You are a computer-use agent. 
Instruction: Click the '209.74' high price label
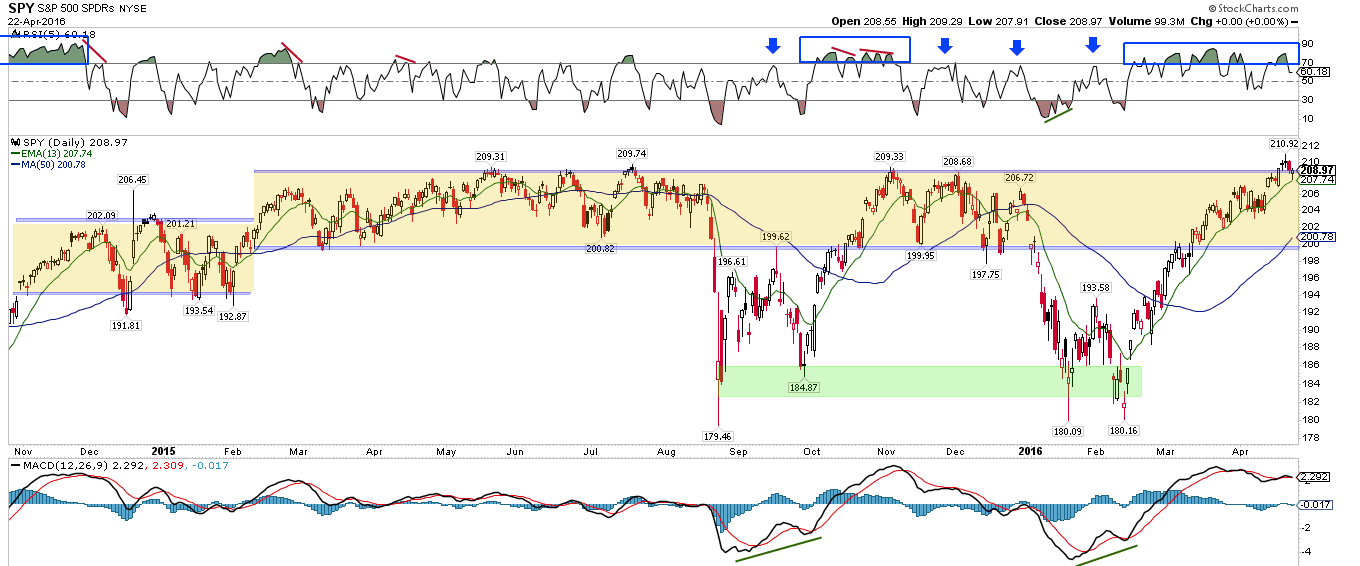(x=632, y=154)
